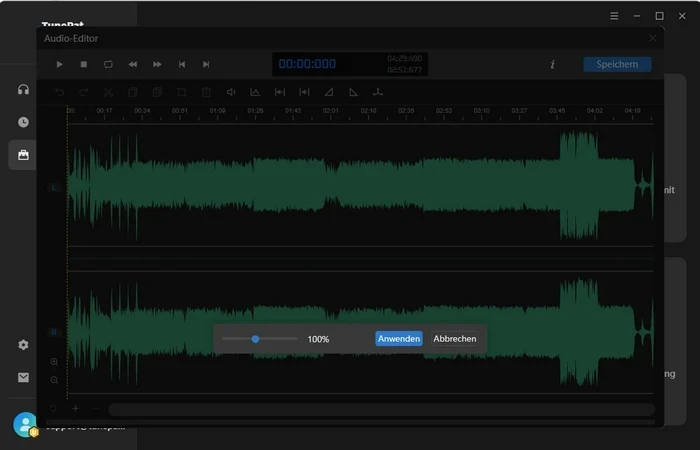
Task: Toggle the left channel L button
Action: (54, 188)
